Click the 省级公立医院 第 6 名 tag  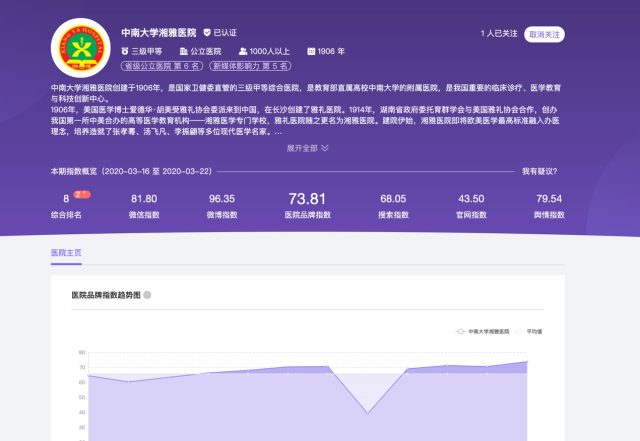(162, 66)
